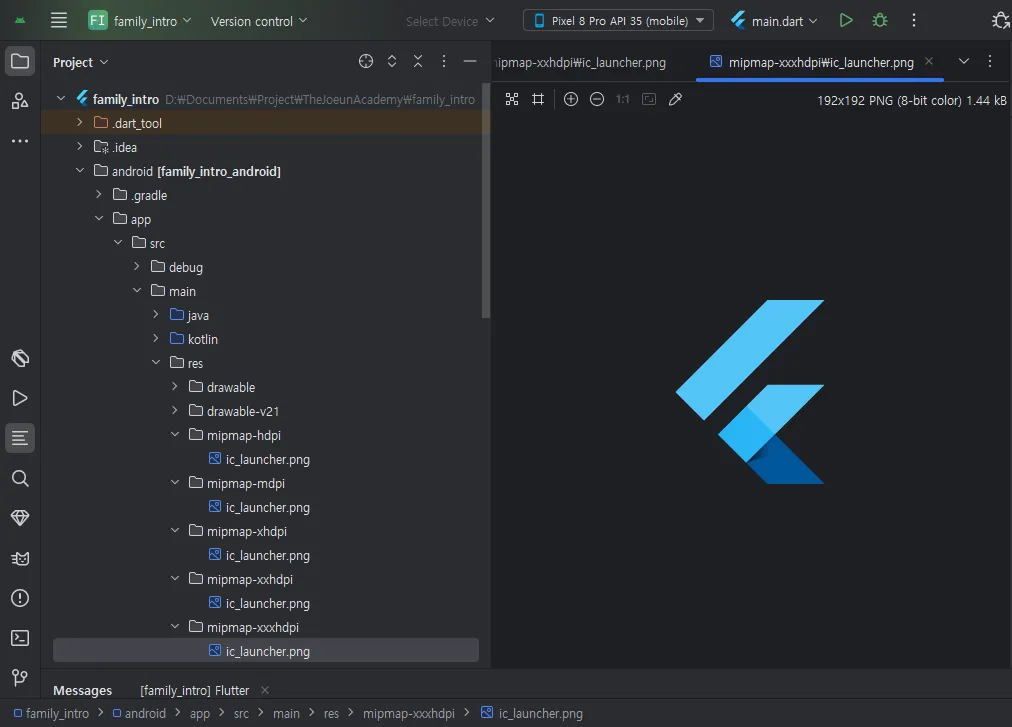Open the Run tool window play icon in sidebar
Image resolution: width=1012 pixels, height=727 pixels.
(20, 398)
